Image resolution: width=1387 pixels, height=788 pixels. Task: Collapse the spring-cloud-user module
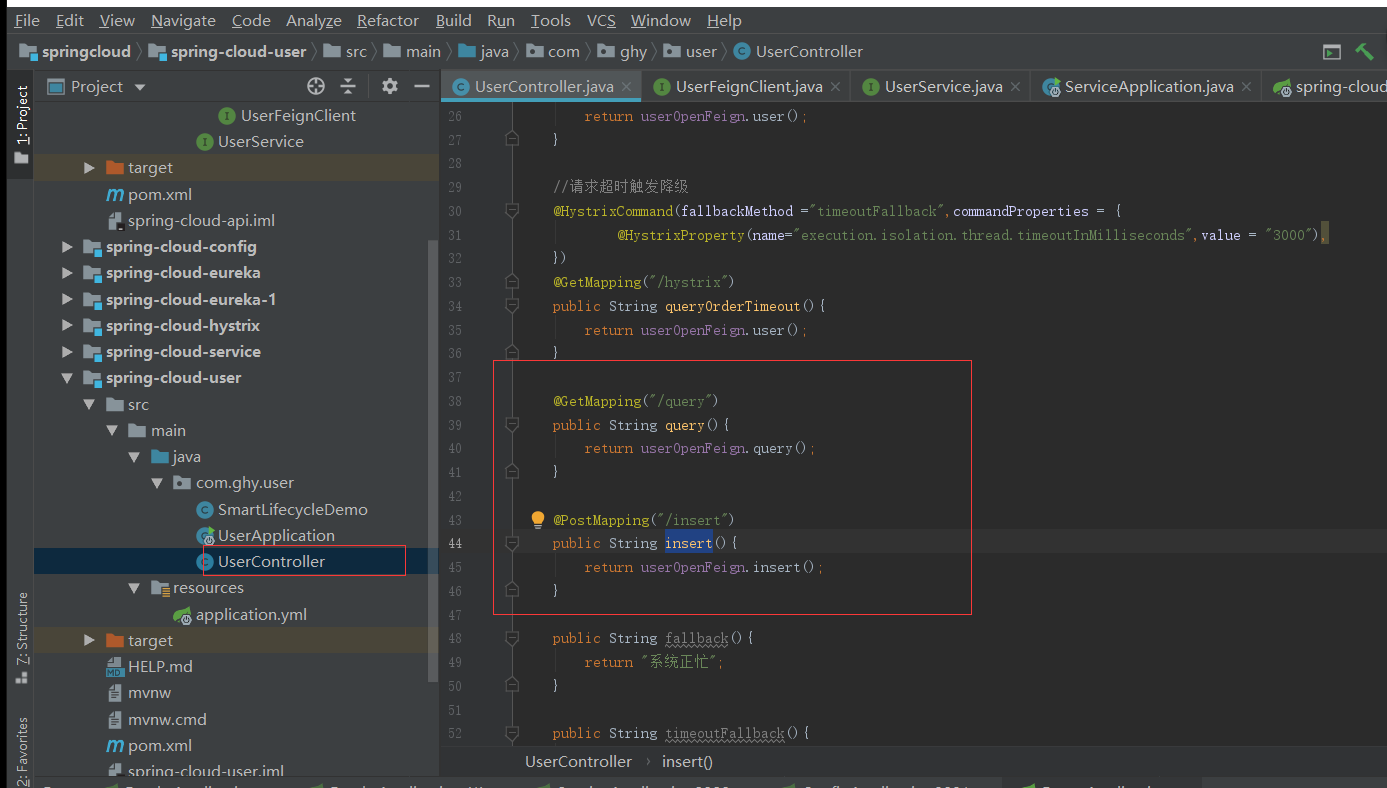(x=67, y=378)
